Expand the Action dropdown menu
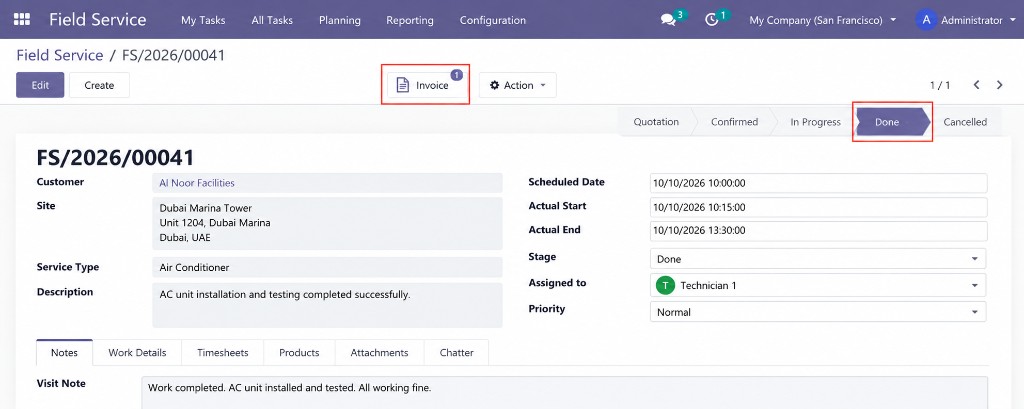Image resolution: width=1024 pixels, height=409 pixels. (x=517, y=85)
